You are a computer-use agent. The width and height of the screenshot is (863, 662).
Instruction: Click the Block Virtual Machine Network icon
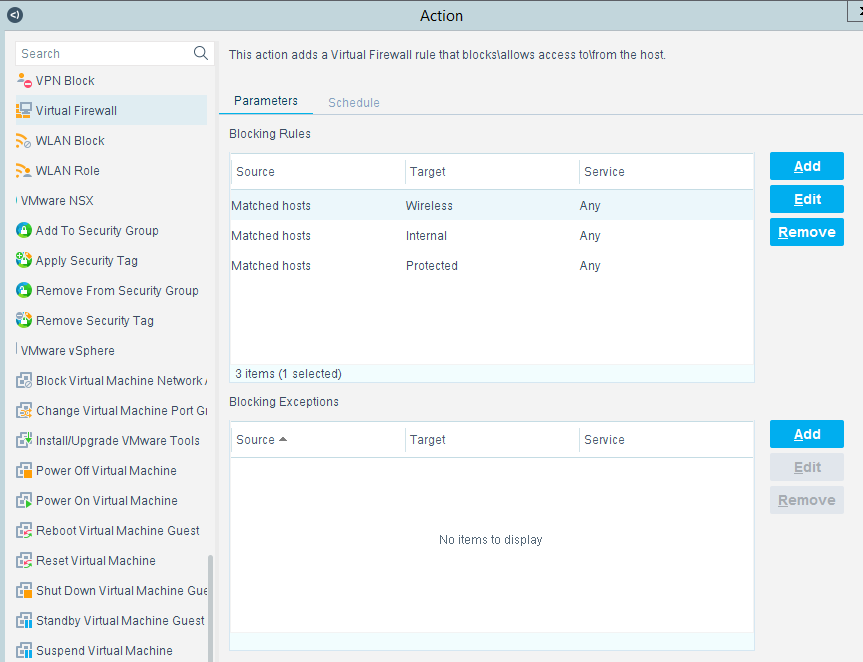click(x=24, y=380)
